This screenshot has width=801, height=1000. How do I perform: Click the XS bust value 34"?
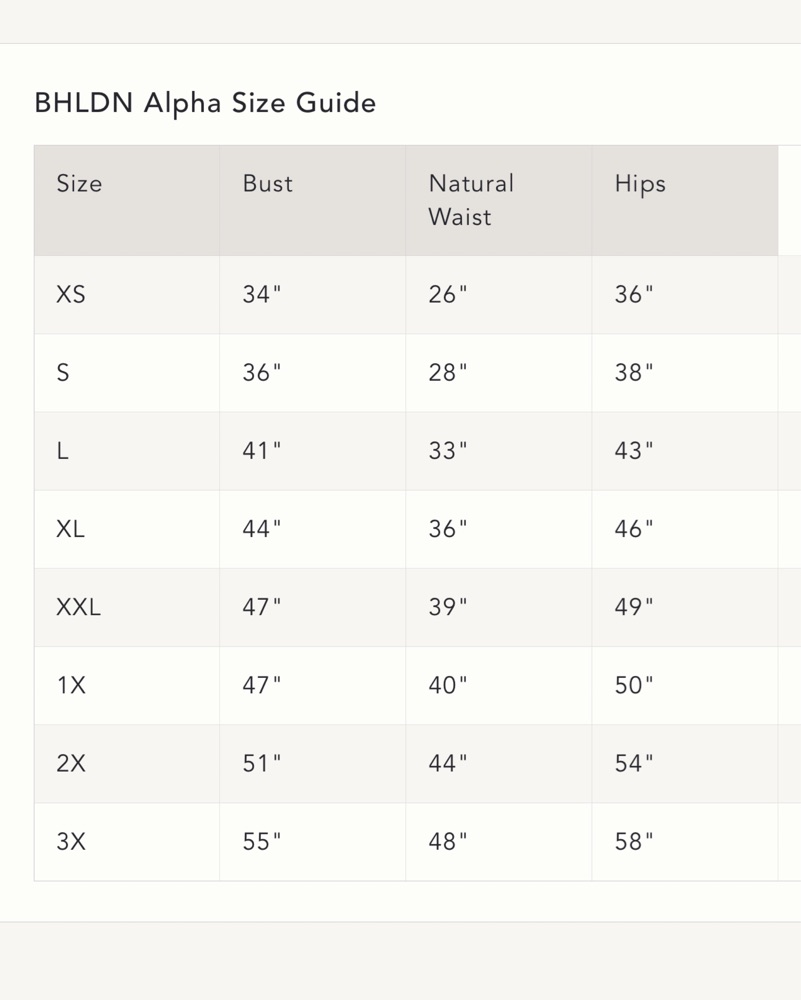point(261,295)
